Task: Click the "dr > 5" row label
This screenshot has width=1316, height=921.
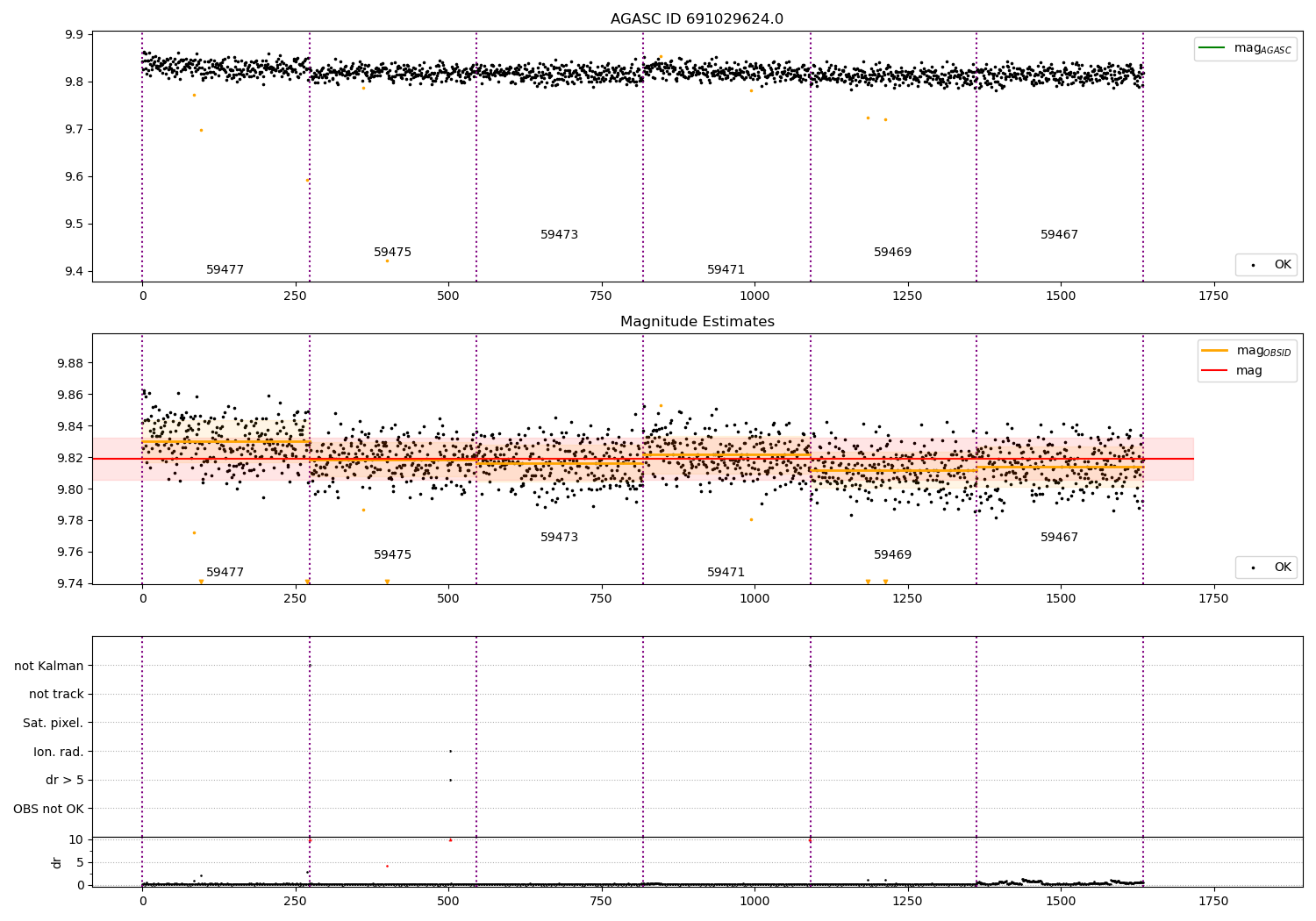Action: click(x=65, y=780)
